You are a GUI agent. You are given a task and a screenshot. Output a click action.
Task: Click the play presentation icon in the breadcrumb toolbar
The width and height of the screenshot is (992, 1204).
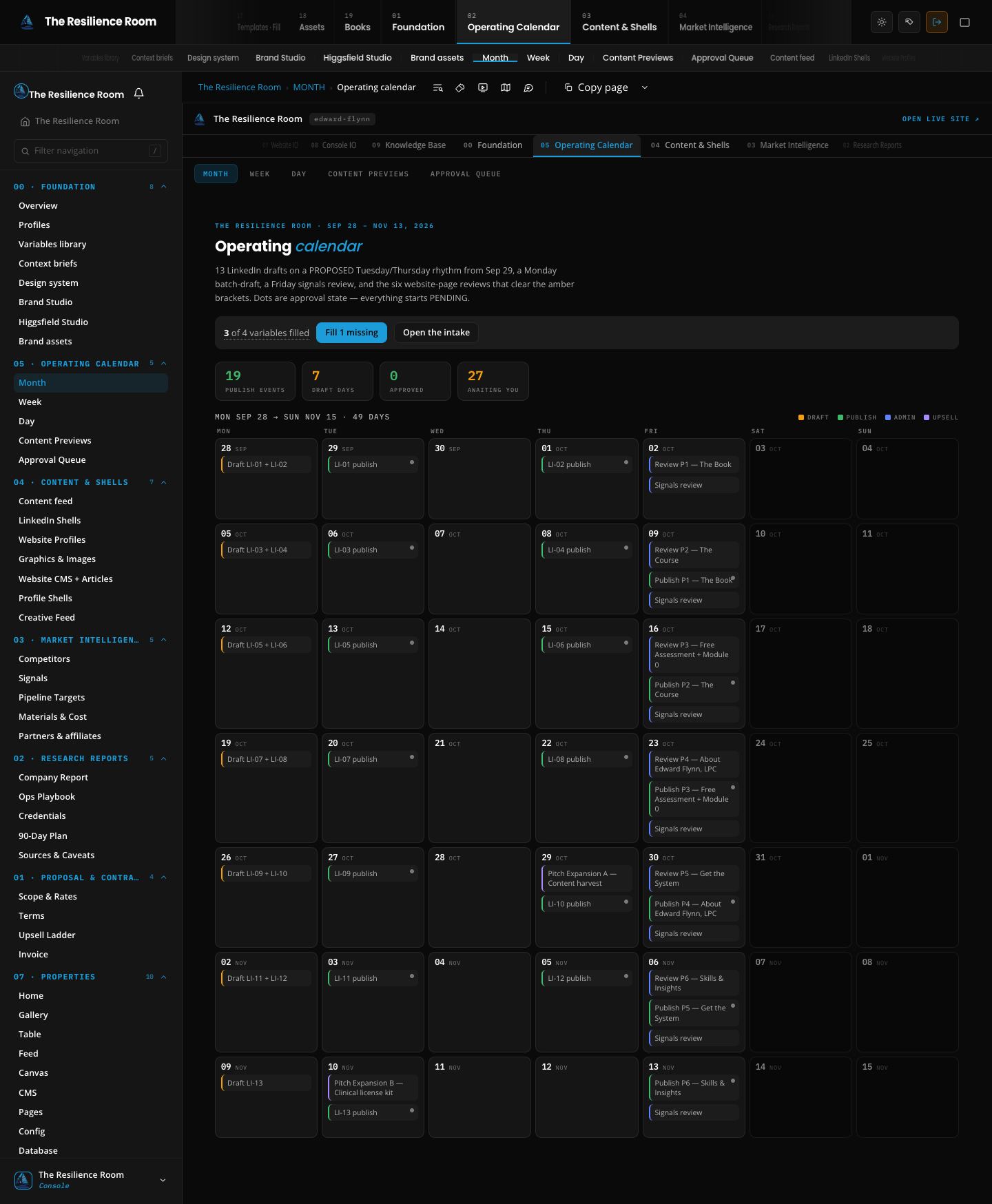[483, 87]
